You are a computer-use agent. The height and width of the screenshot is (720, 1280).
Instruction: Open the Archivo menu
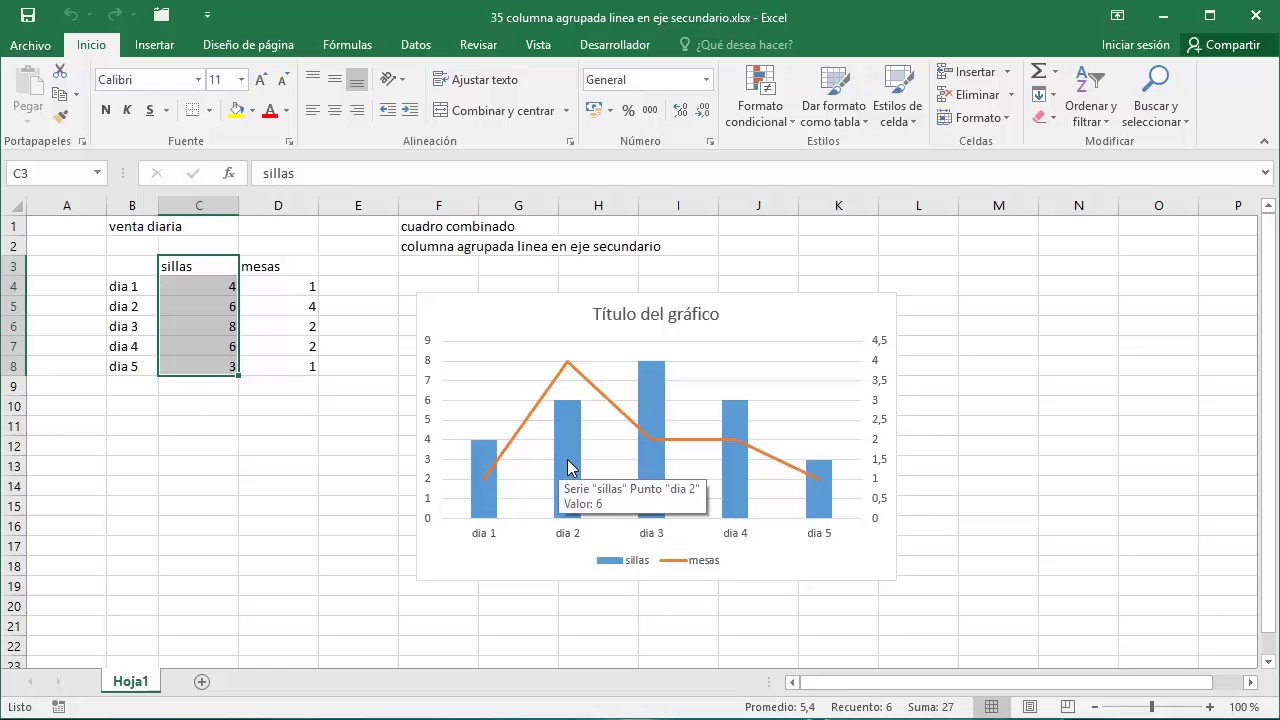coord(30,45)
